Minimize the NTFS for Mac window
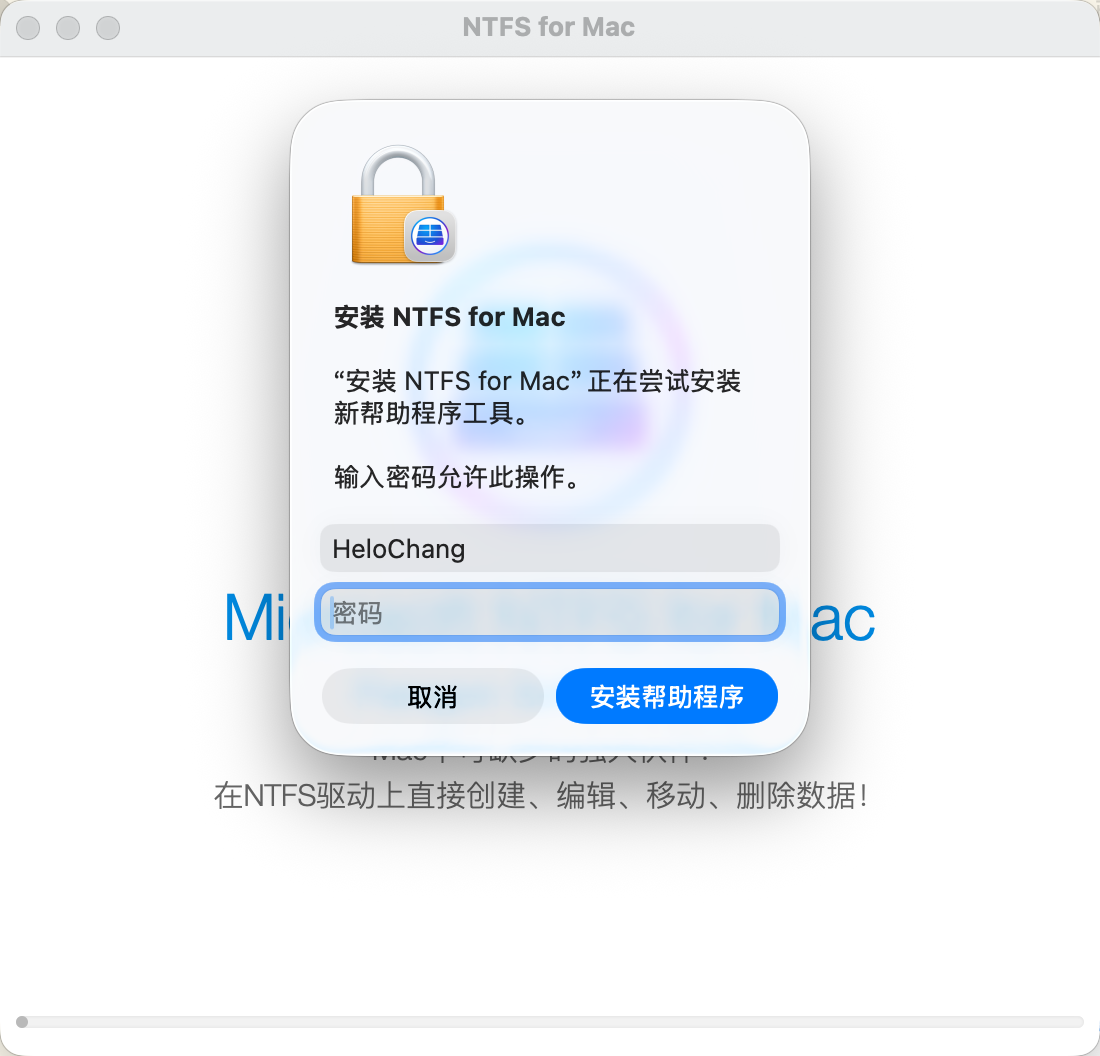This screenshot has height=1056, width=1100. coord(68,28)
